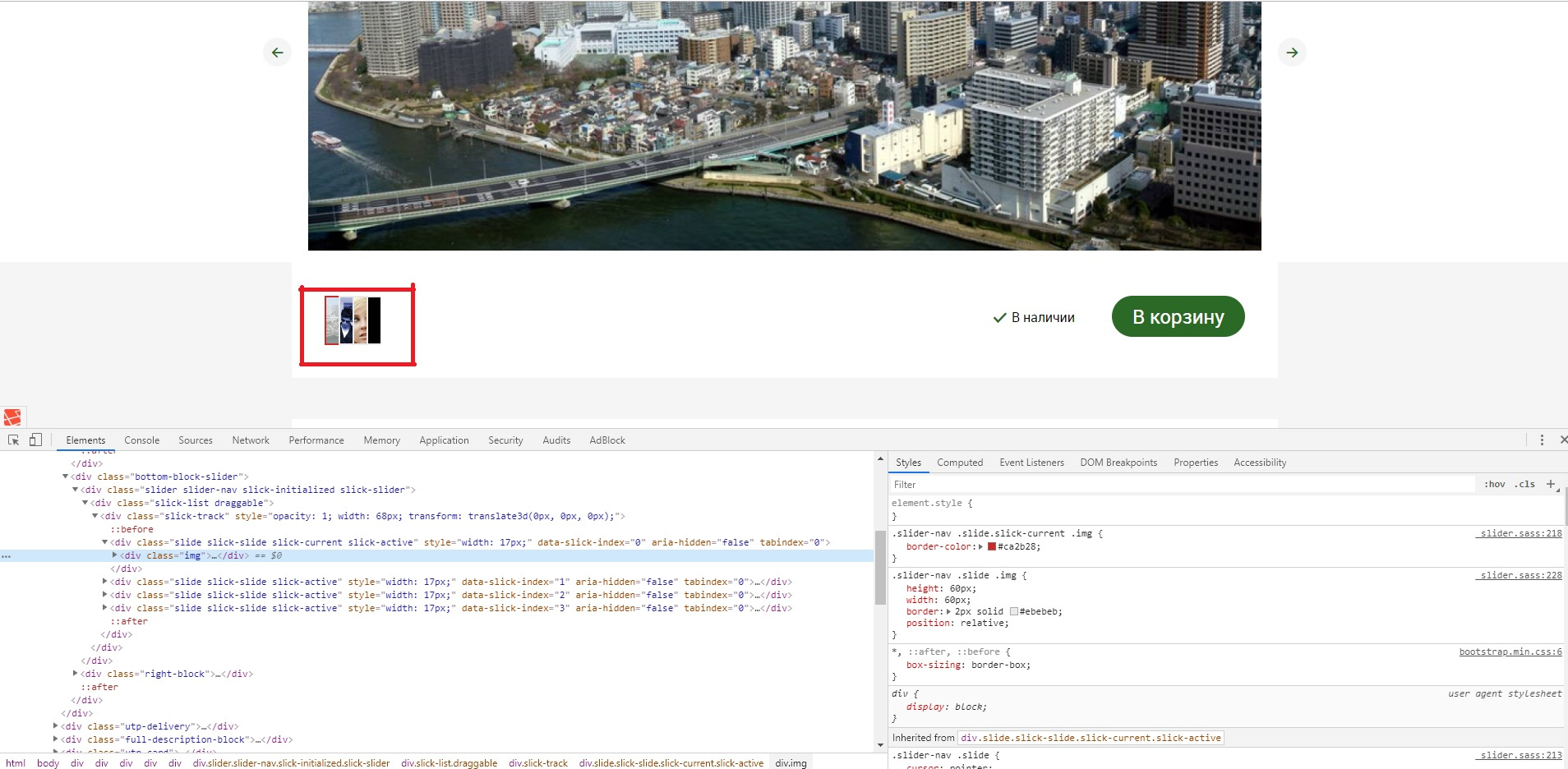
Task: Click the #ebebeb border color swatch
Action: (1014, 611)
